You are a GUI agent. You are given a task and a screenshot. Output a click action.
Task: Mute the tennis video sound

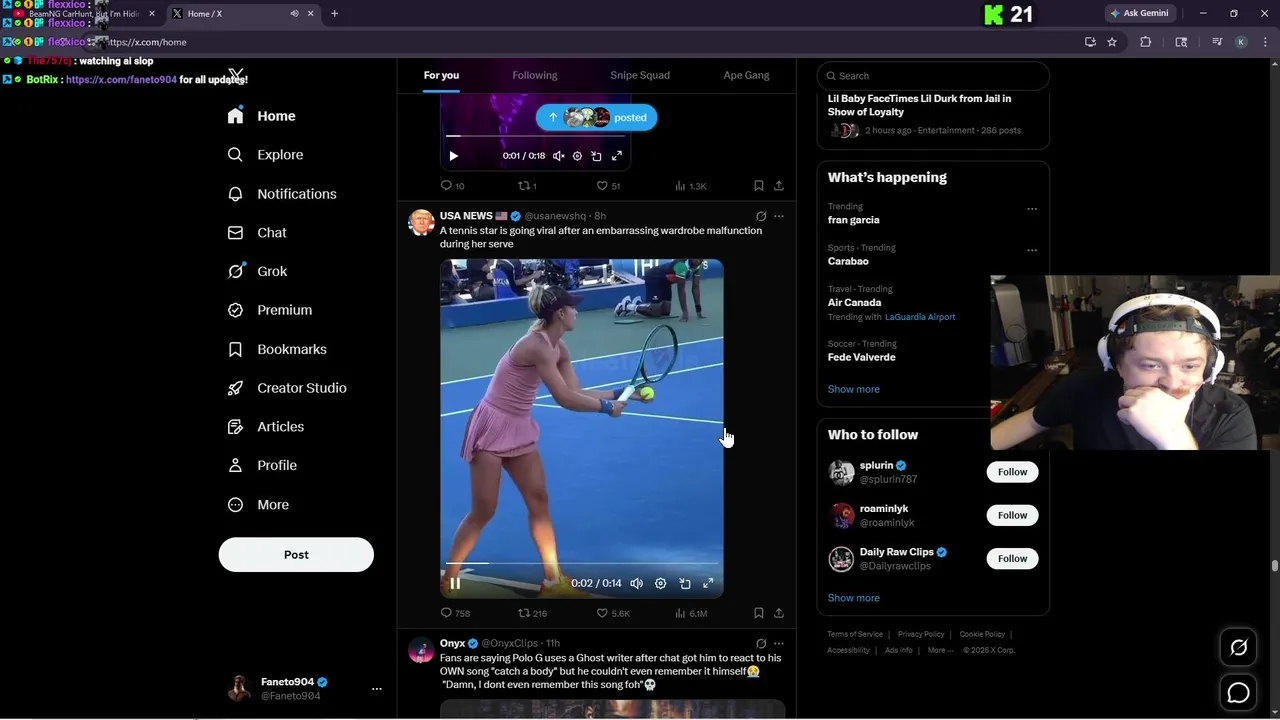point(636,583)
